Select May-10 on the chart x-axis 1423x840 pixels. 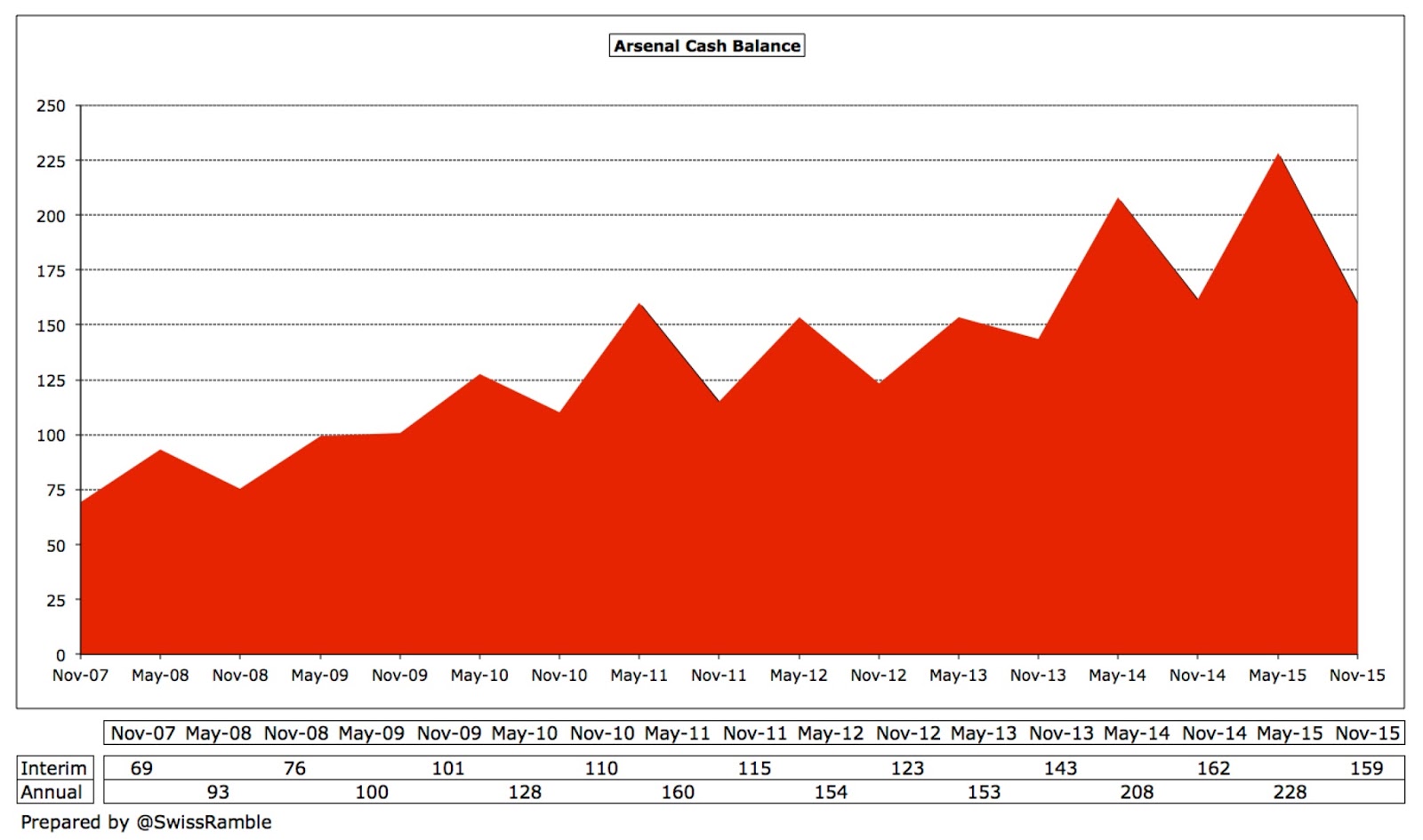479,676
